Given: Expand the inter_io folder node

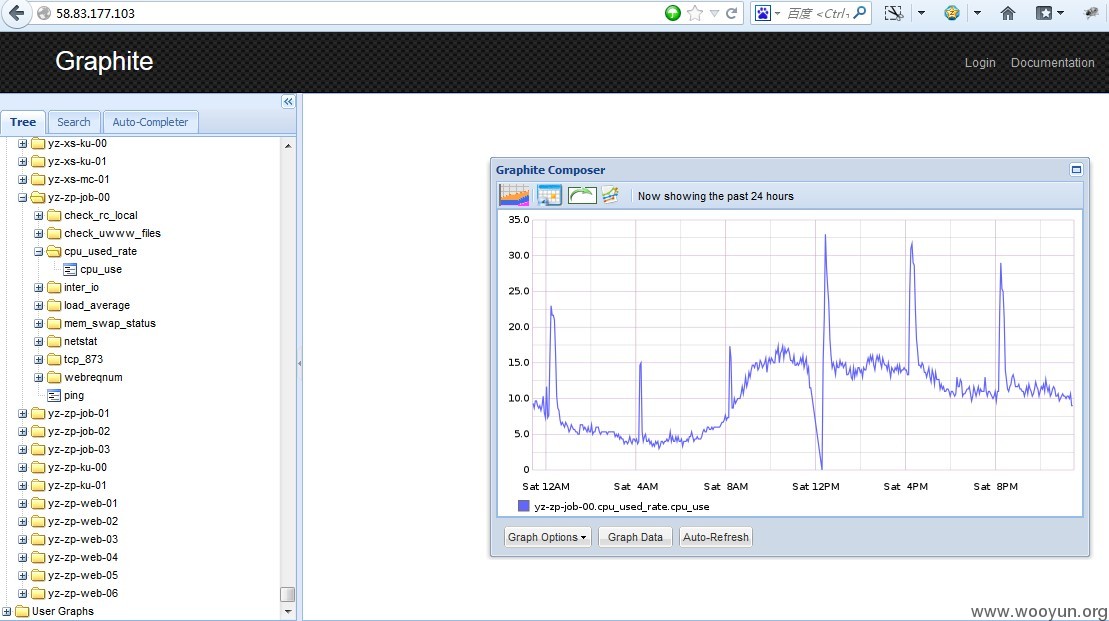Looking at the screenshot, I should [39, 287].
